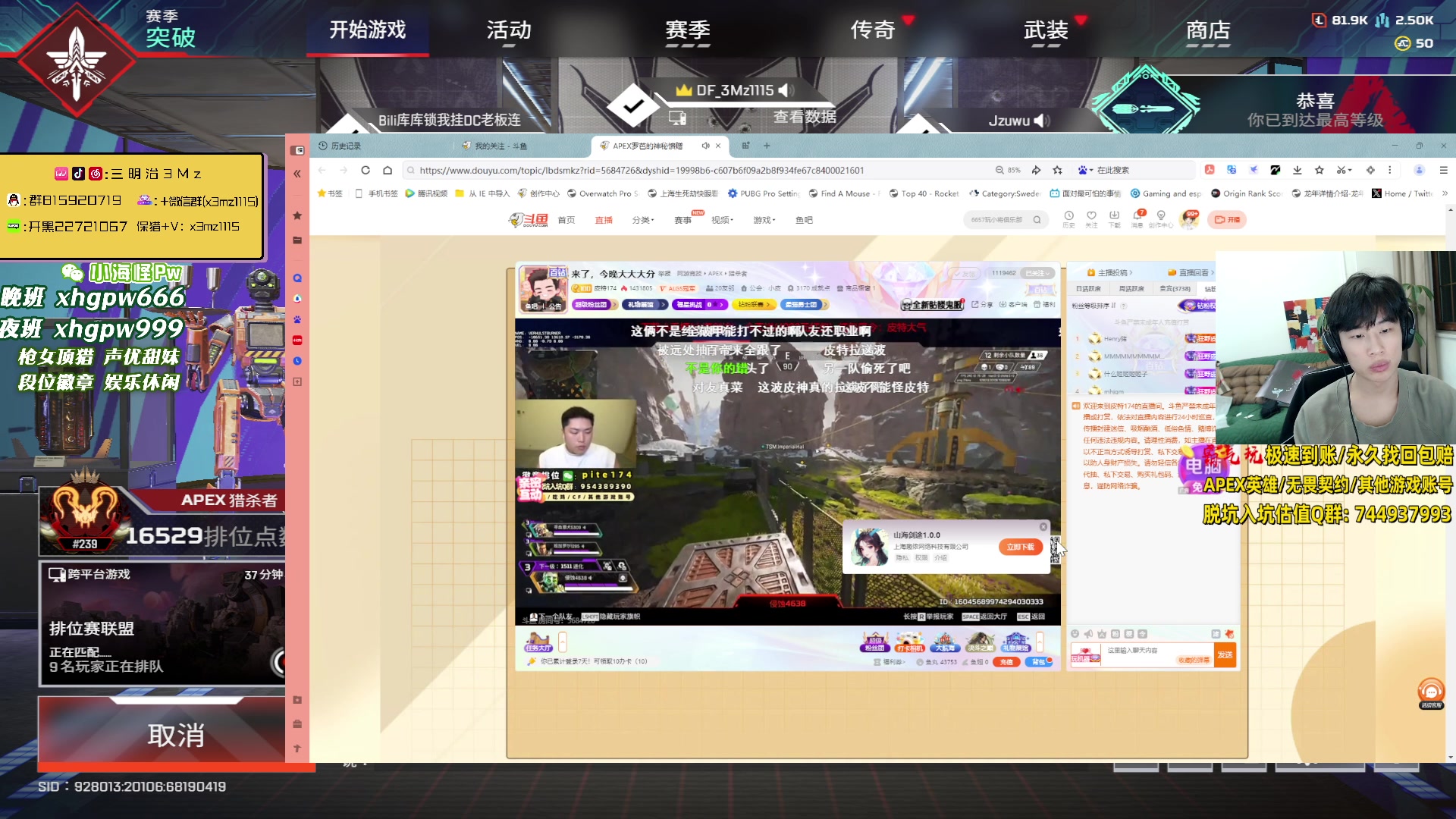Go back to previous page
The width and height of the screenshot is (1456, 819).
tap(322, 171)
